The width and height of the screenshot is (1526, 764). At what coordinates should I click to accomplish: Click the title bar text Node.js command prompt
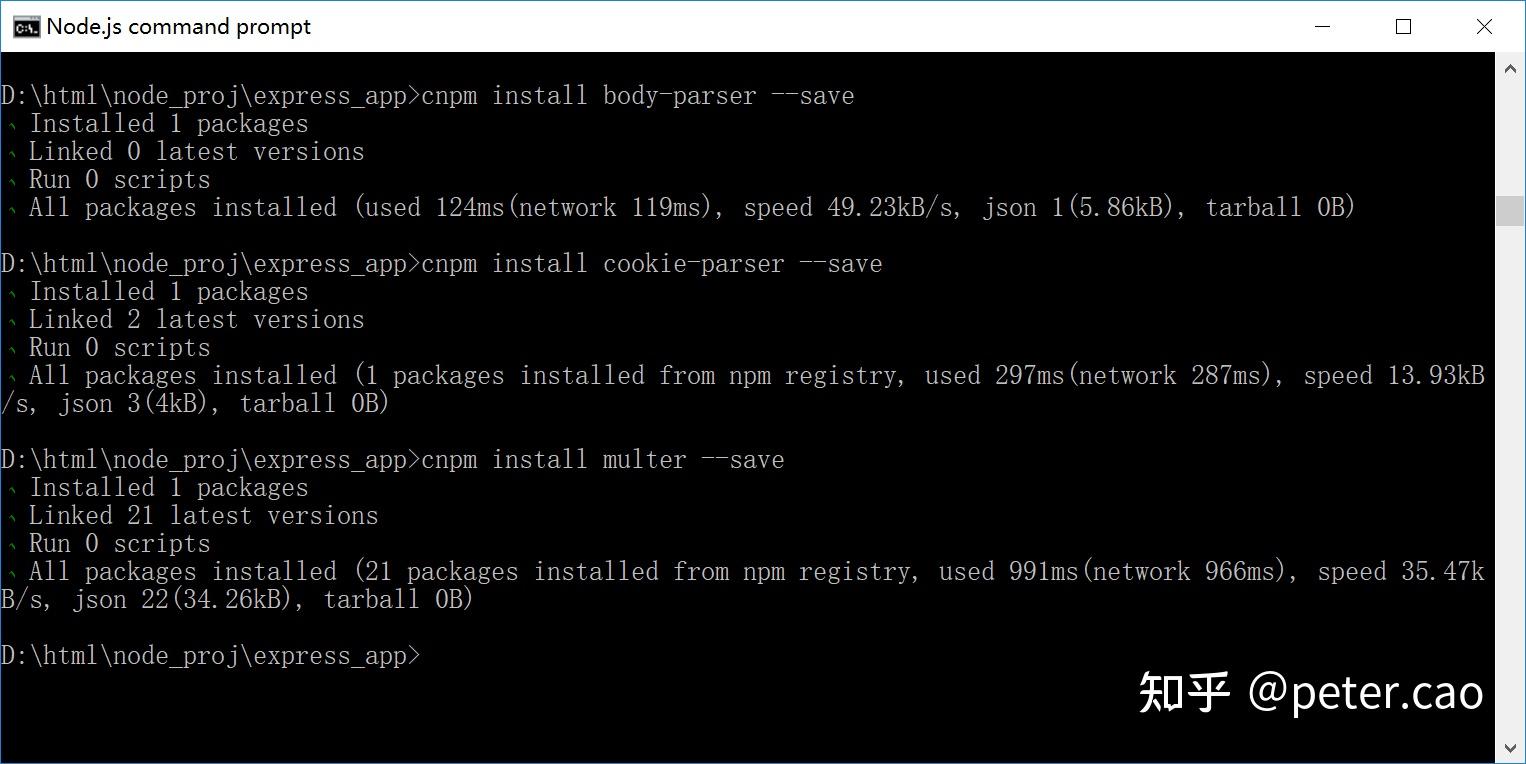[180, 26]
